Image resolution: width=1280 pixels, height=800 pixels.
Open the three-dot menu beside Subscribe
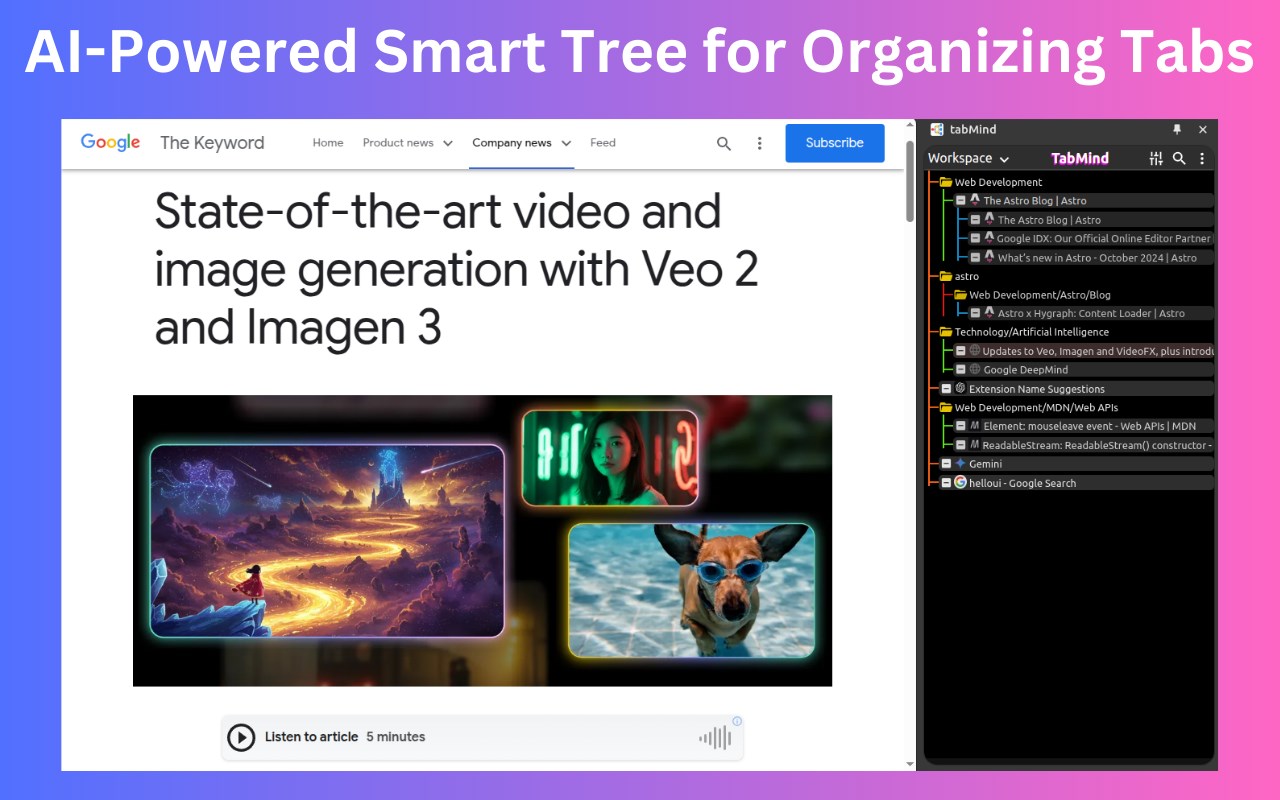coord(759,143)
